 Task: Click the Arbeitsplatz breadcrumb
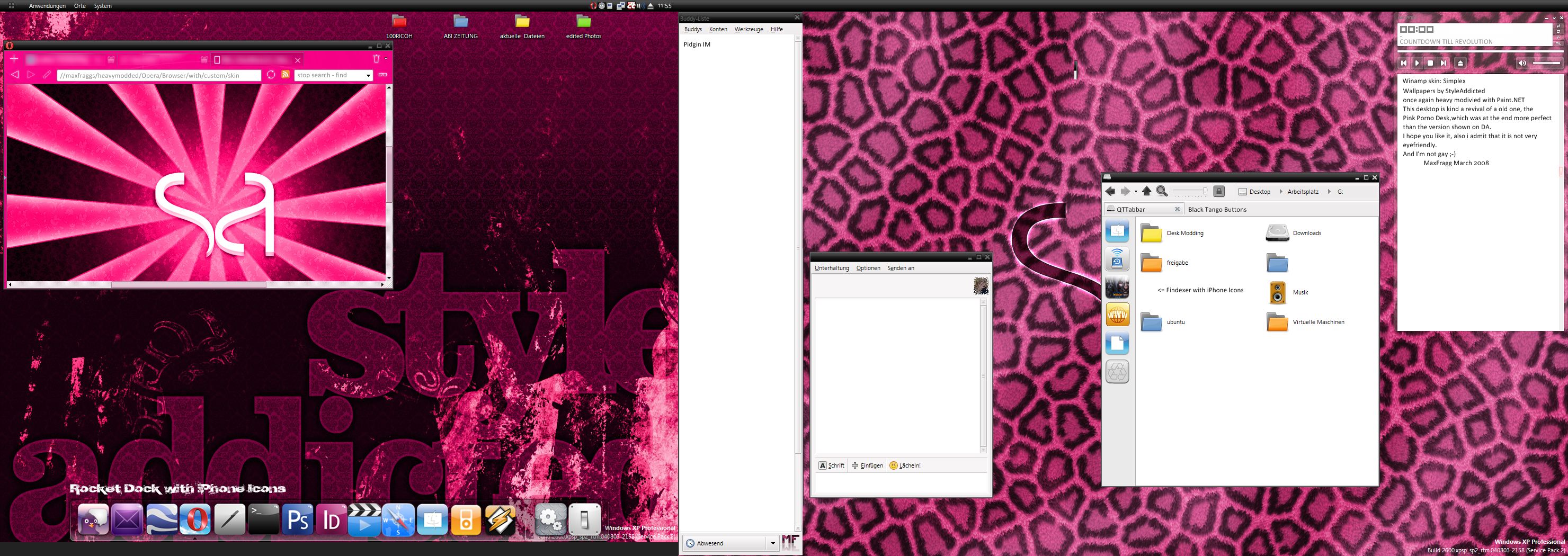(1303, 192)
